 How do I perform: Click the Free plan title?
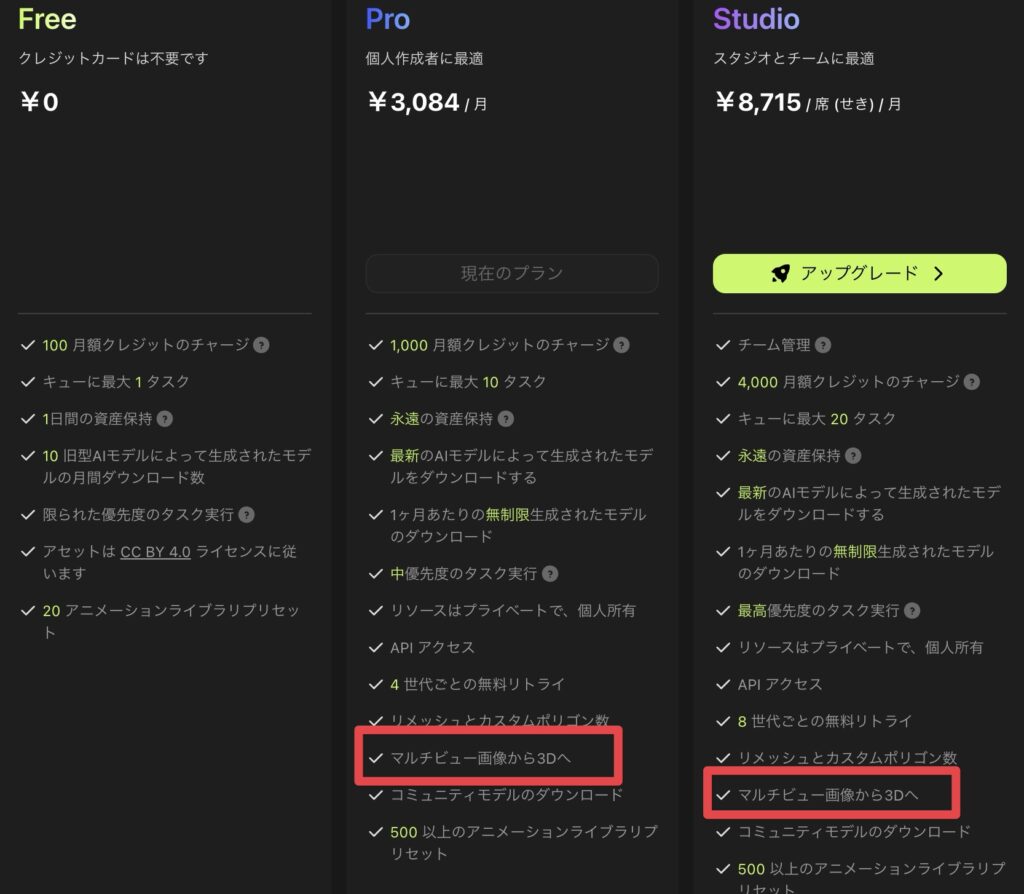47,19
